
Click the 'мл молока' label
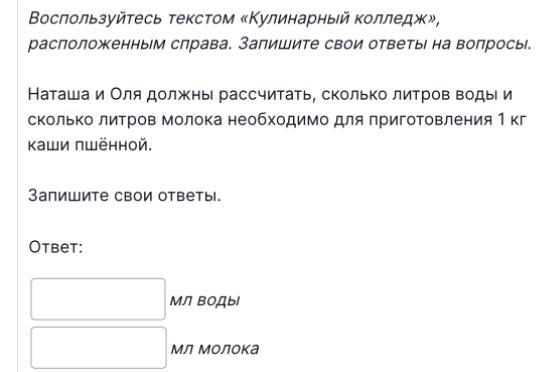[x=215, y=348]
